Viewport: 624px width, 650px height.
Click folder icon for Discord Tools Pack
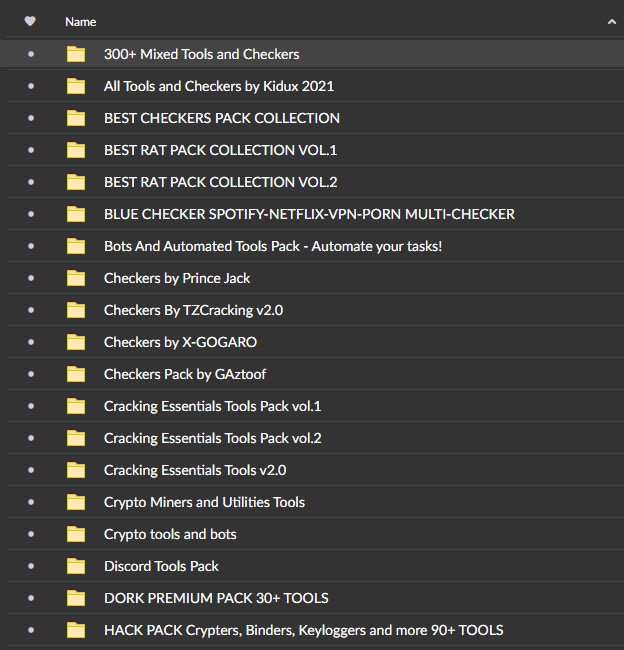[76, 565]
